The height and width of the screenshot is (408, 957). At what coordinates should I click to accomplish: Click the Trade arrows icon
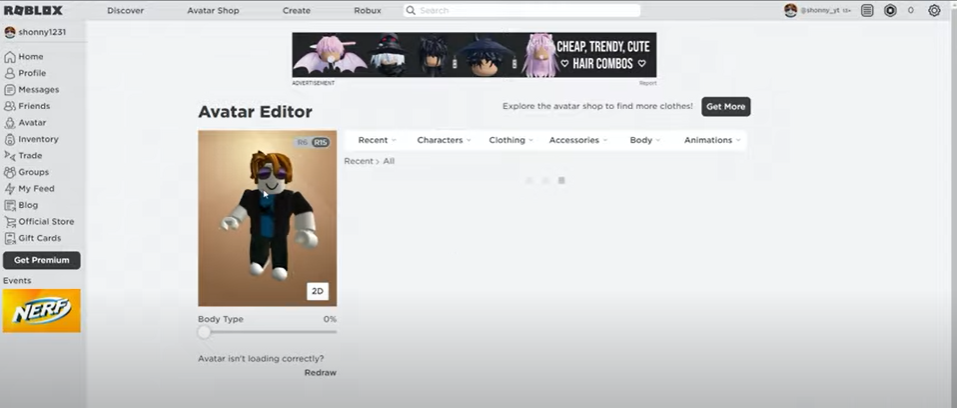click(x=10, y=156)
